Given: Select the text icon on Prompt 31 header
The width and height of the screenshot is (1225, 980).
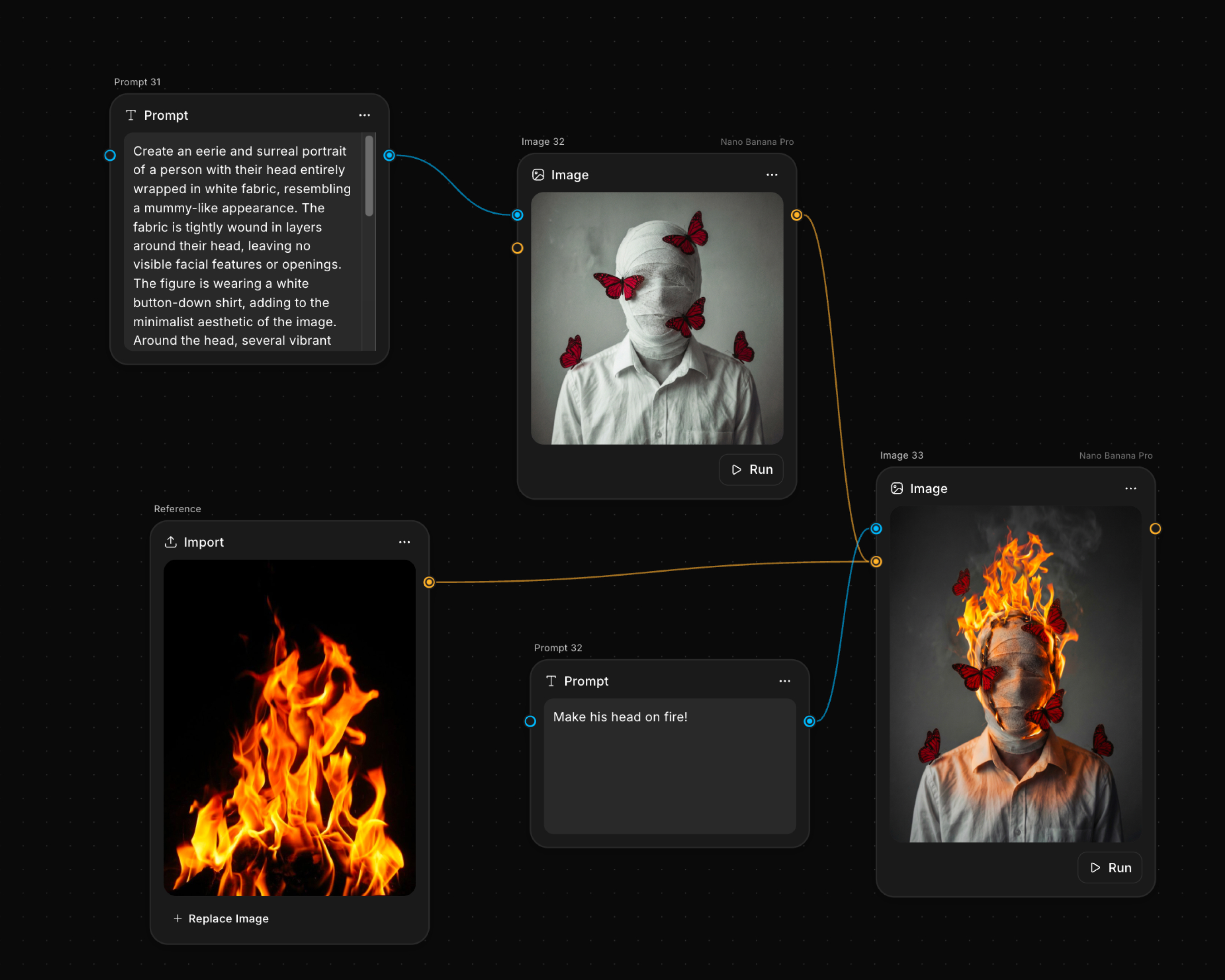Looking at the screenshot, I should pyautogui.click(x=131, y=115).
